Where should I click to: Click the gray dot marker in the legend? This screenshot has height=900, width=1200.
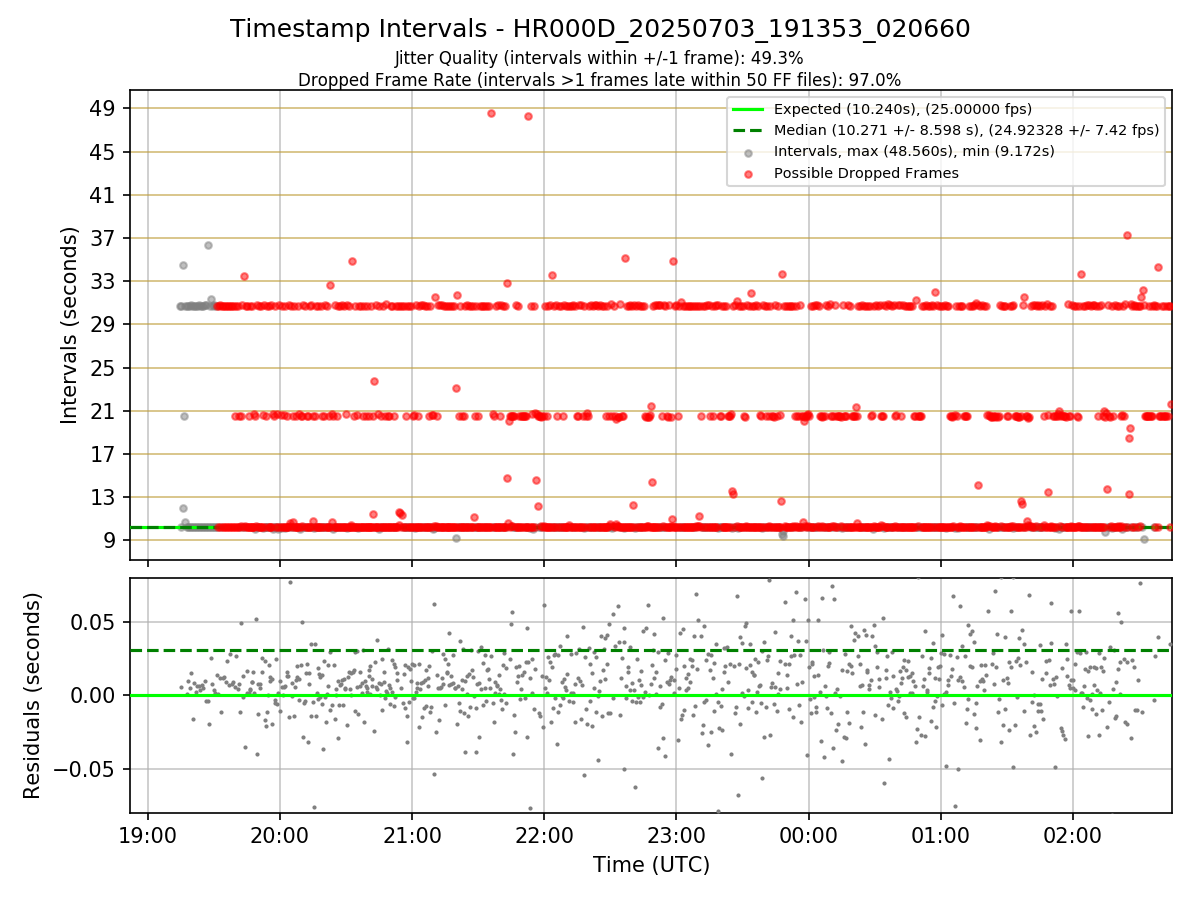click(749, 152)
